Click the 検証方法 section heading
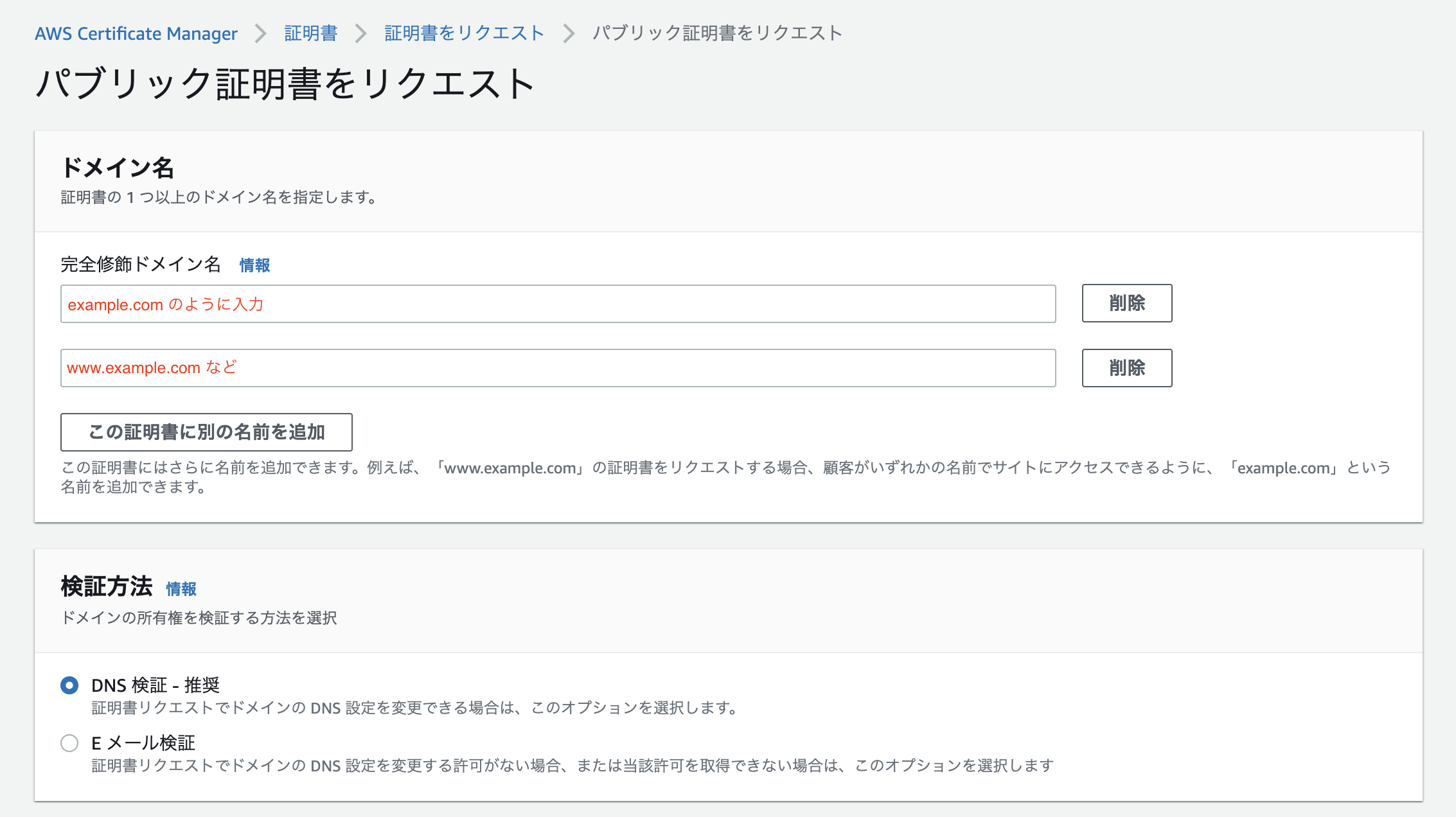This screenshot has width=1456, height=817. click(x=107, y=586)
